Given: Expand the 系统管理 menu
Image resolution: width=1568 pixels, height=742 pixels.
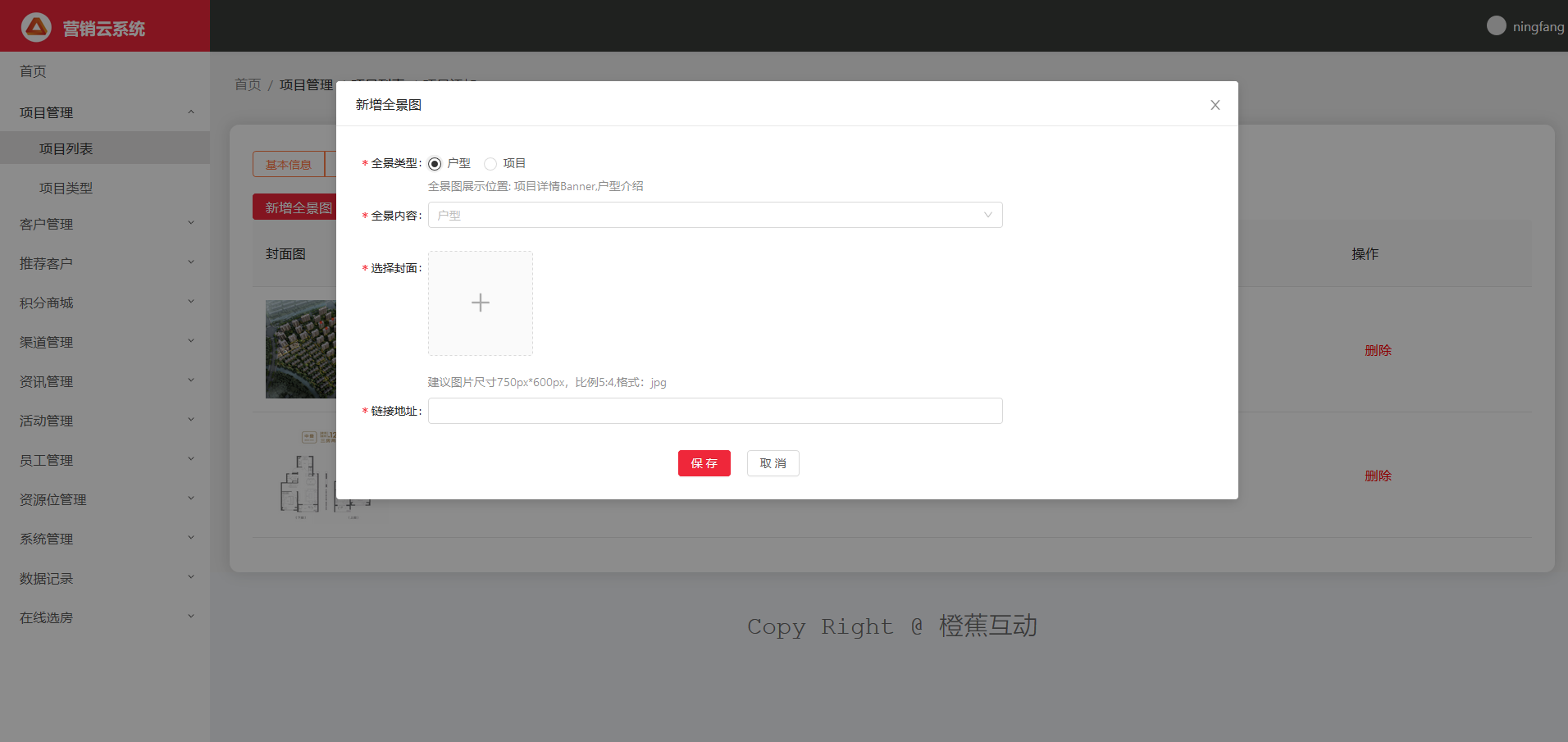Looking at the screenshot, I should point(105,539).
